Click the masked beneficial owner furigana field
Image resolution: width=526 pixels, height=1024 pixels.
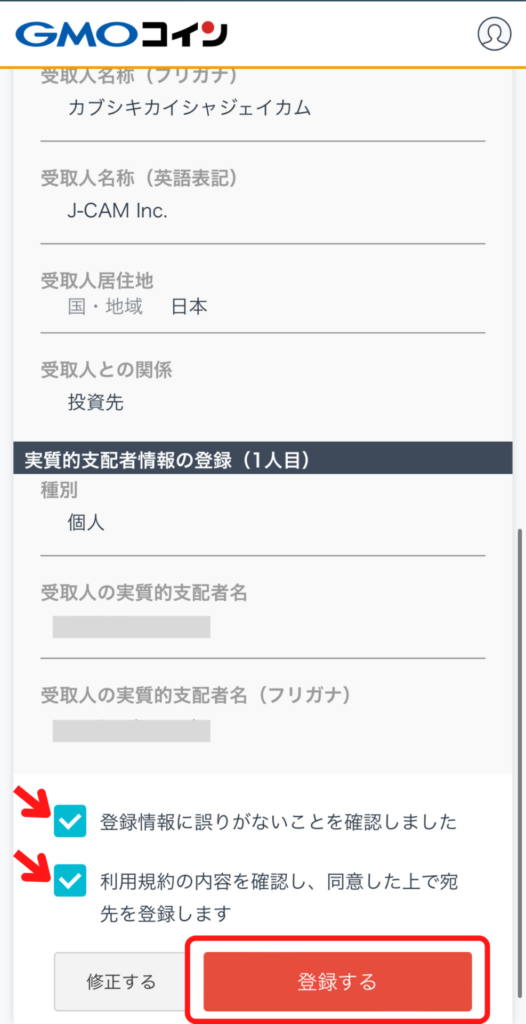click(131, 731)
